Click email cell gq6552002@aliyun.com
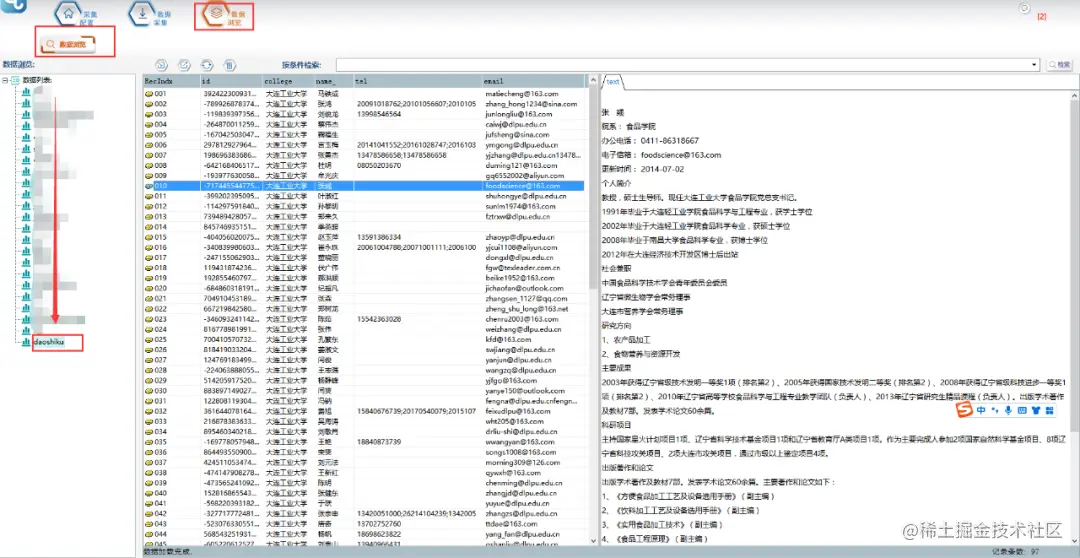 click(525, 176)
